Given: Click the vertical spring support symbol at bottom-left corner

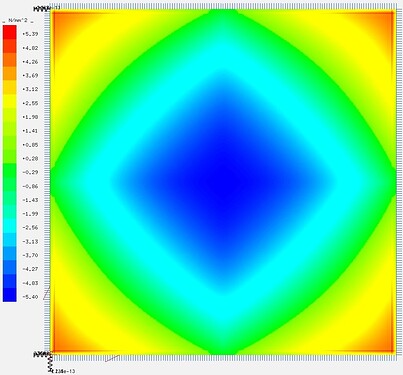Looking at the screenshot, I should click(51, 364).
